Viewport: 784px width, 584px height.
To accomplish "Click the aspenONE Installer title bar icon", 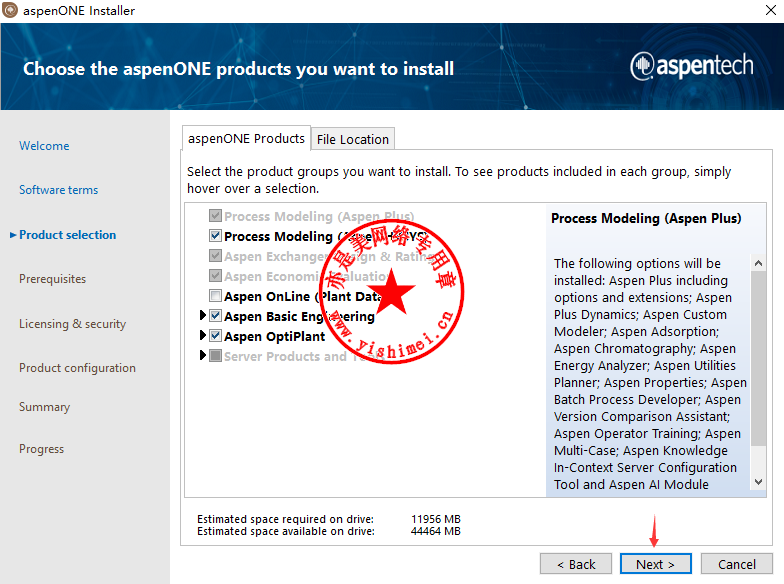I will coord(10,10).
